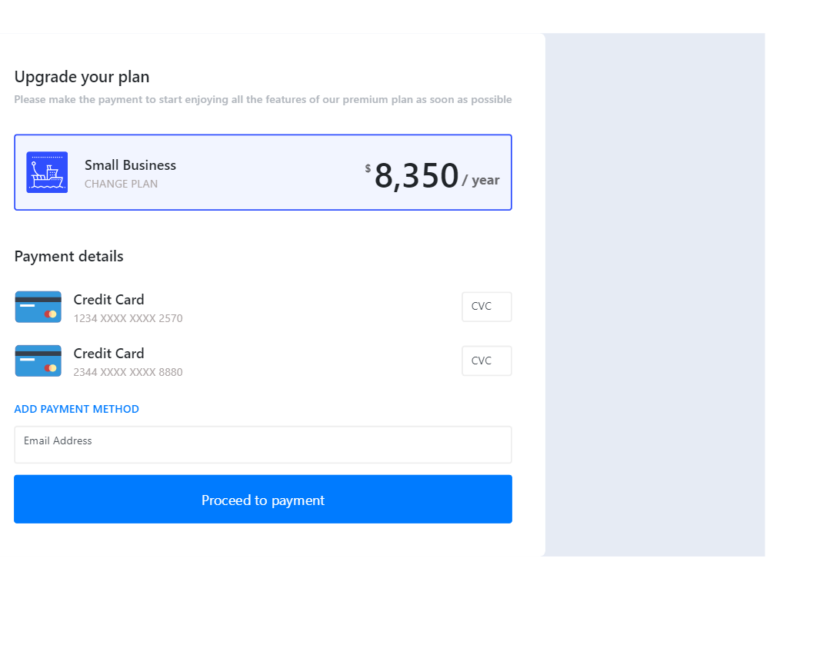Select the Small Business plan name
830x658 pixels.
(x=130, y=165)
